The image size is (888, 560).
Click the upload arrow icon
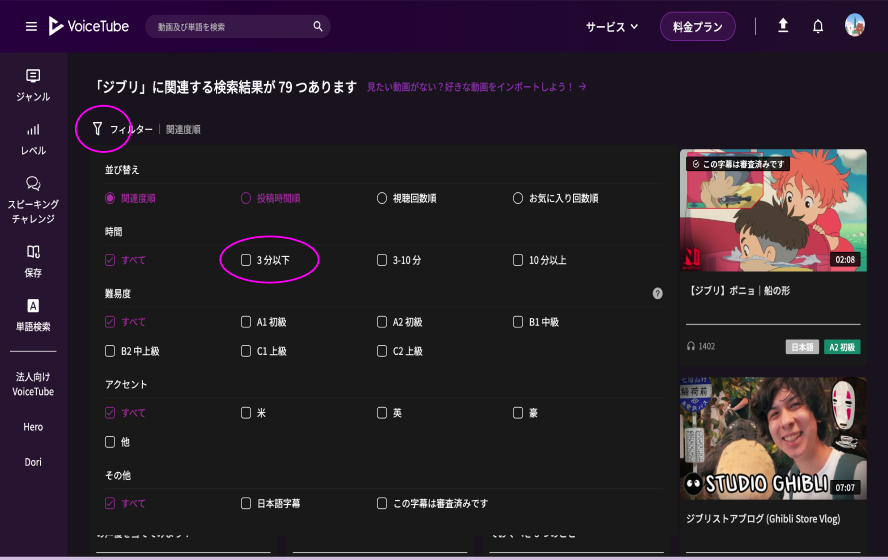tap(783, 25)
